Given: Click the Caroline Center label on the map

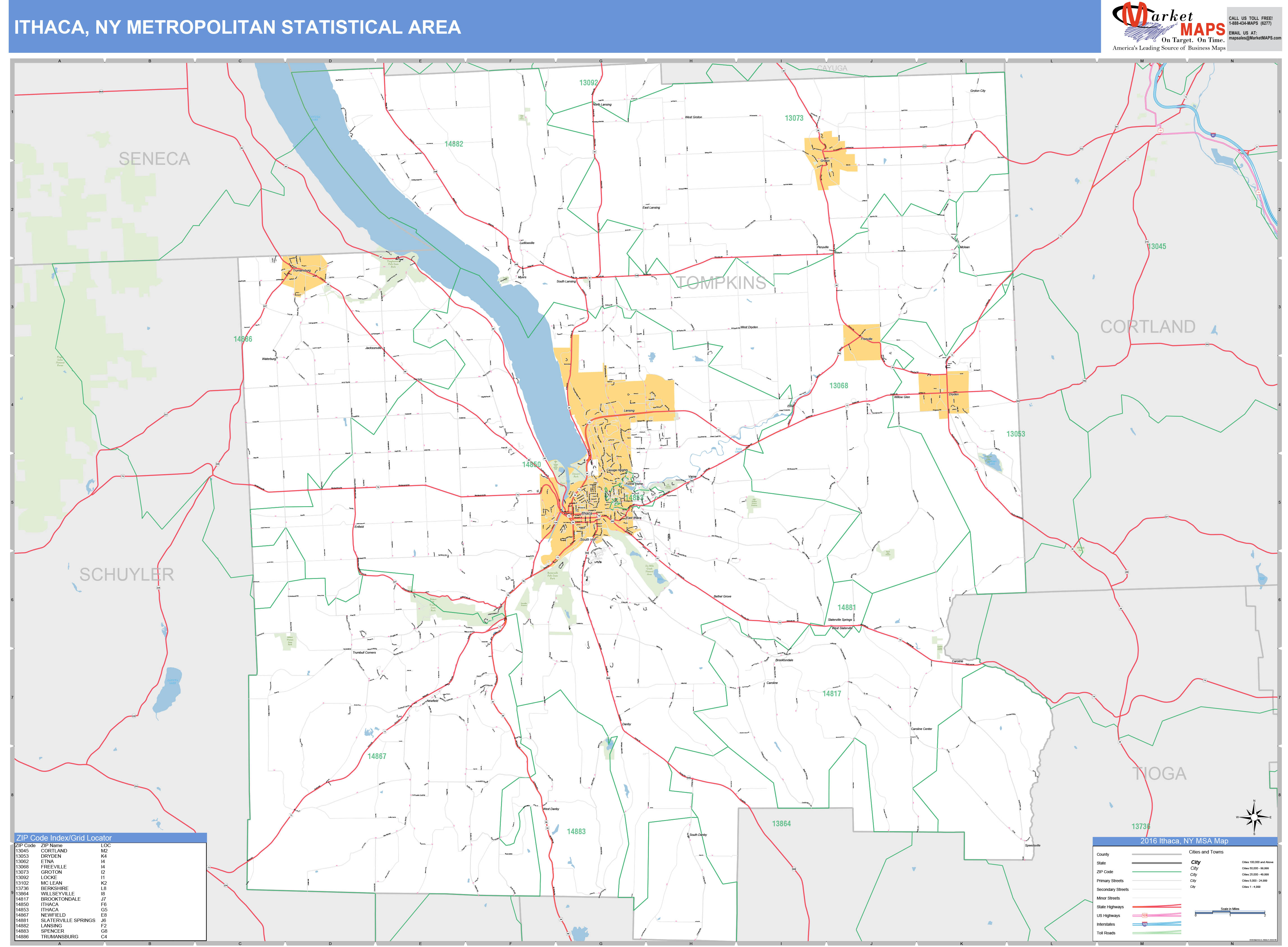Looking at the screenshot, I should coord(921,729).
